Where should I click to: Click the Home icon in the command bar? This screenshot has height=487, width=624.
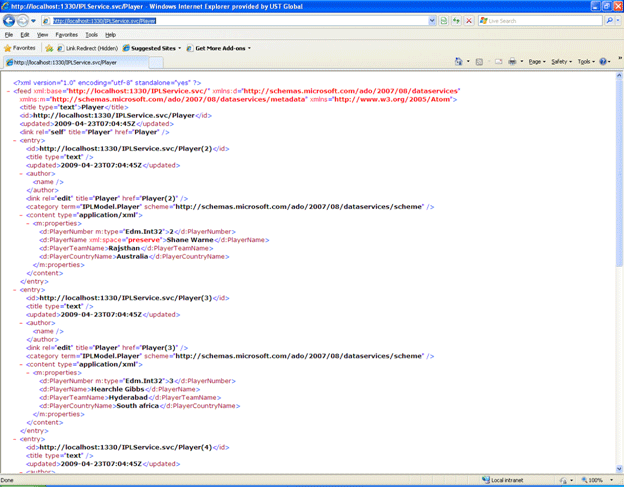click(459, 61)
